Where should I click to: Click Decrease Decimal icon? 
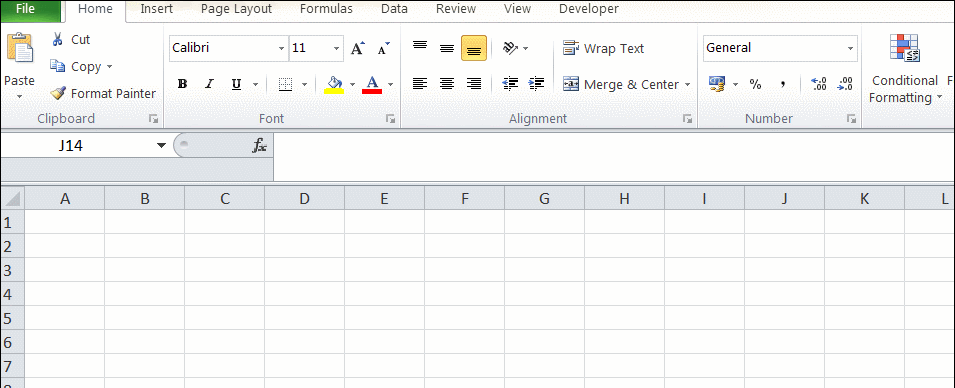point(845,84)
